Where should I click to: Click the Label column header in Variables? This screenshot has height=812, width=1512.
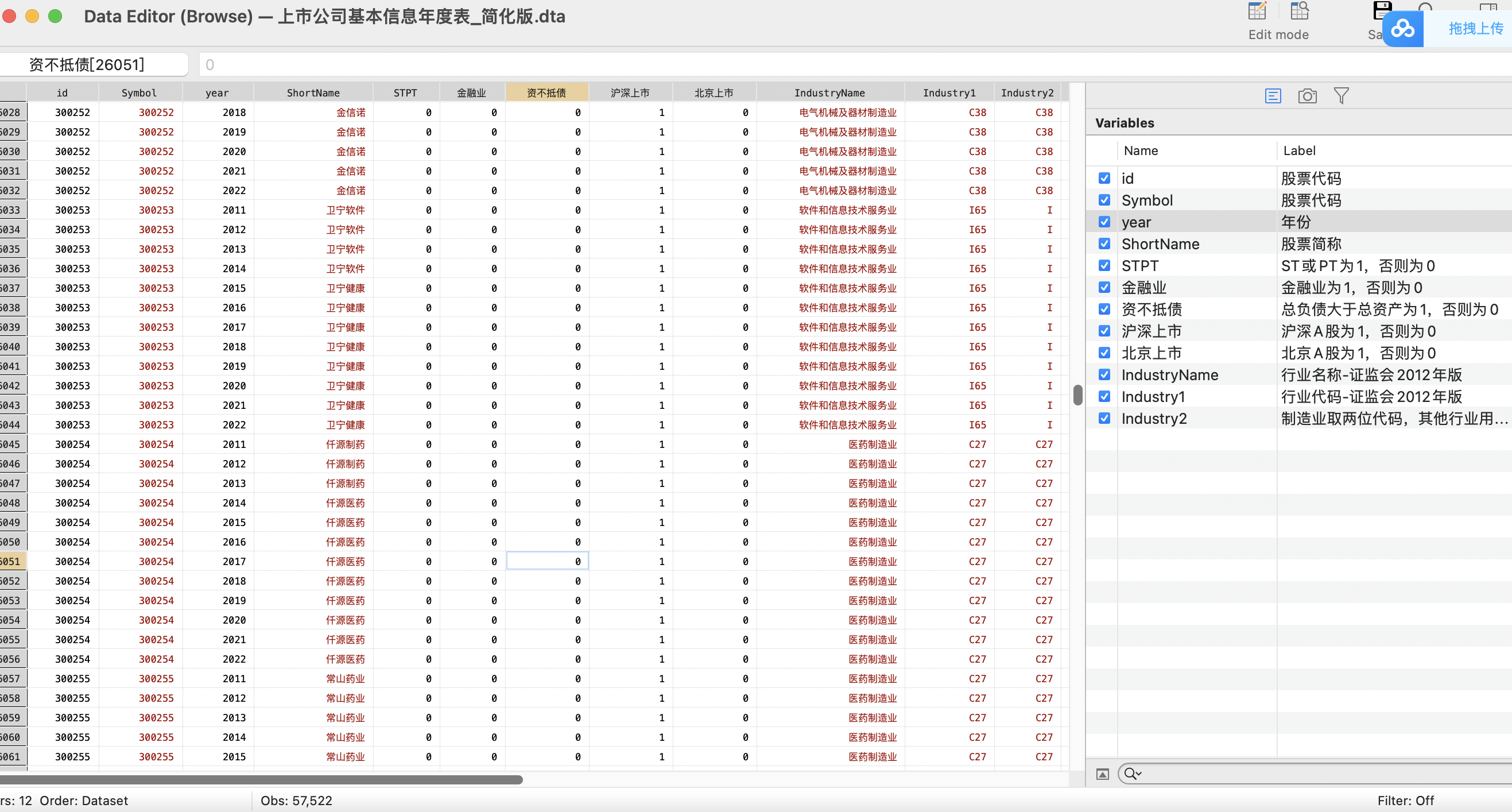pos(1299,151)
